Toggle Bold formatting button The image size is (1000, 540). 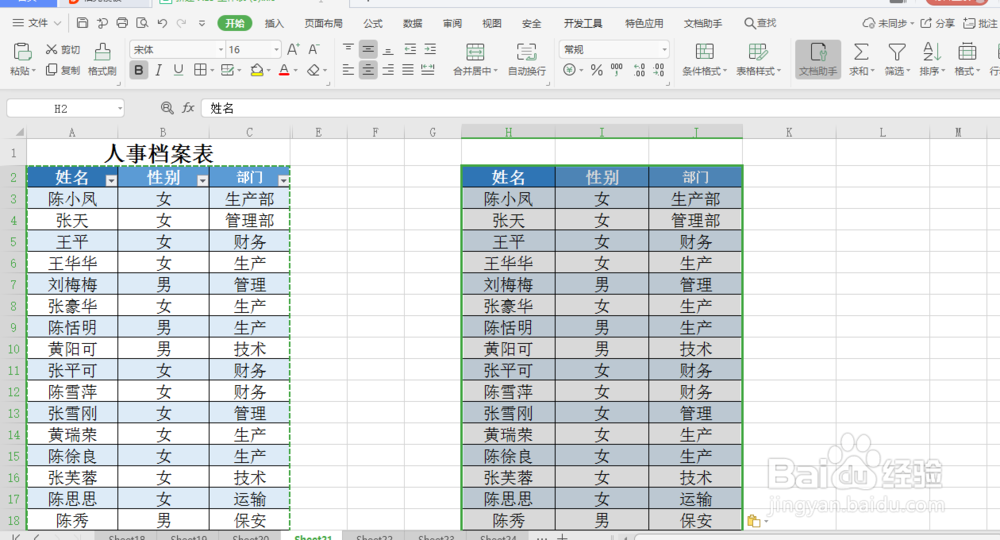pyautogui.click(x=138, y=69)
